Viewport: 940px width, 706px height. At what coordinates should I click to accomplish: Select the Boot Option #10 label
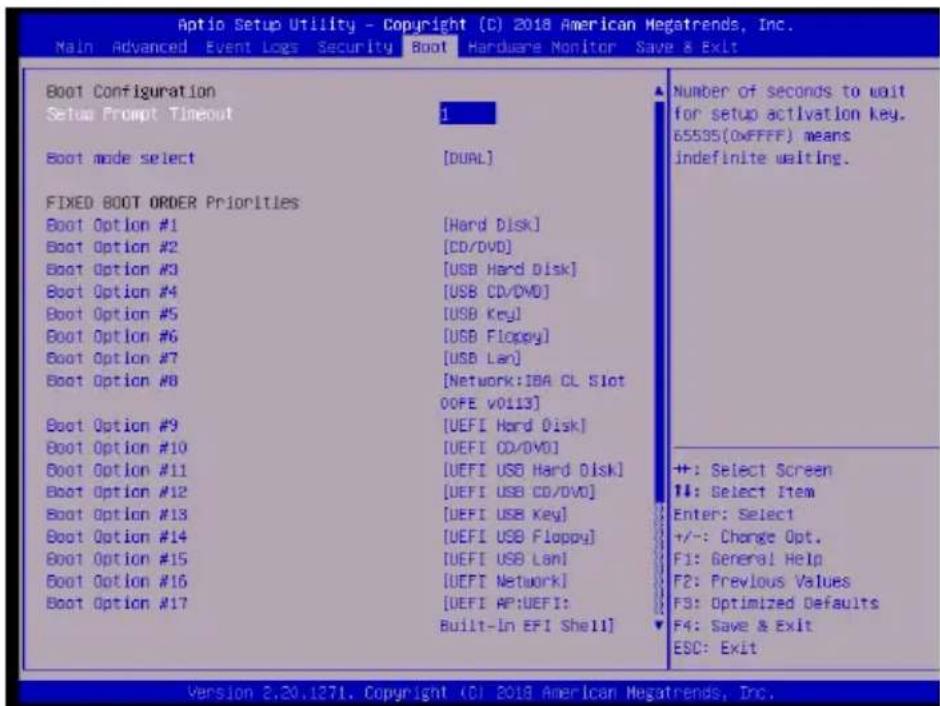click(x=117, y=448)
